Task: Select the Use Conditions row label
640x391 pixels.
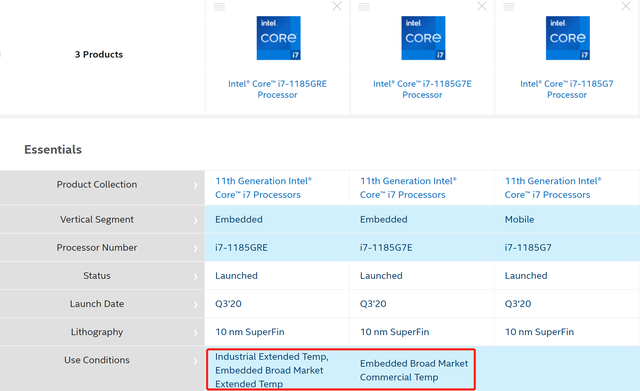Action: (97, 360)
